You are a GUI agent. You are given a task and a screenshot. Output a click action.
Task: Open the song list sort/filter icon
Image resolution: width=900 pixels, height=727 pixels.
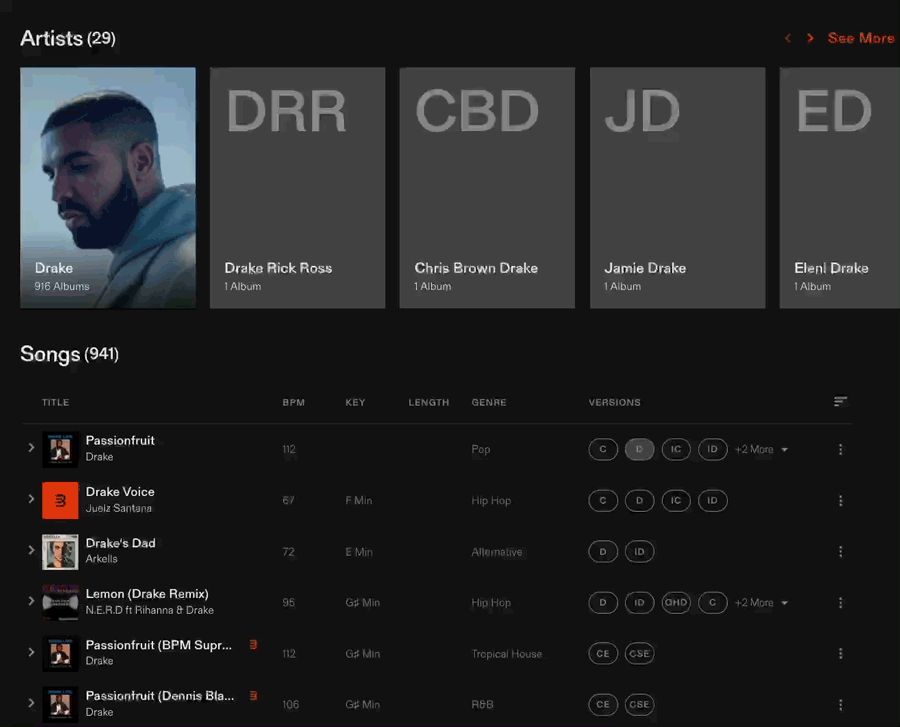[840, 402]
